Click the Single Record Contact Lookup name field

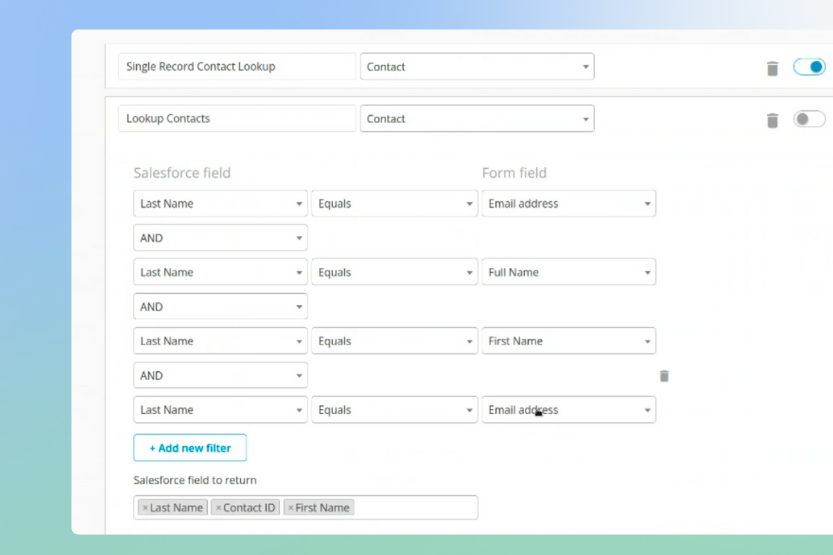(236, 67)
